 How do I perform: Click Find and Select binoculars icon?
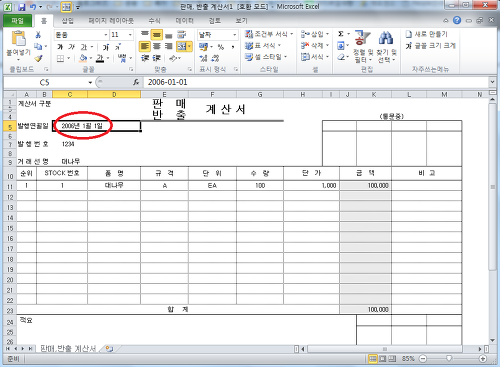386,38
